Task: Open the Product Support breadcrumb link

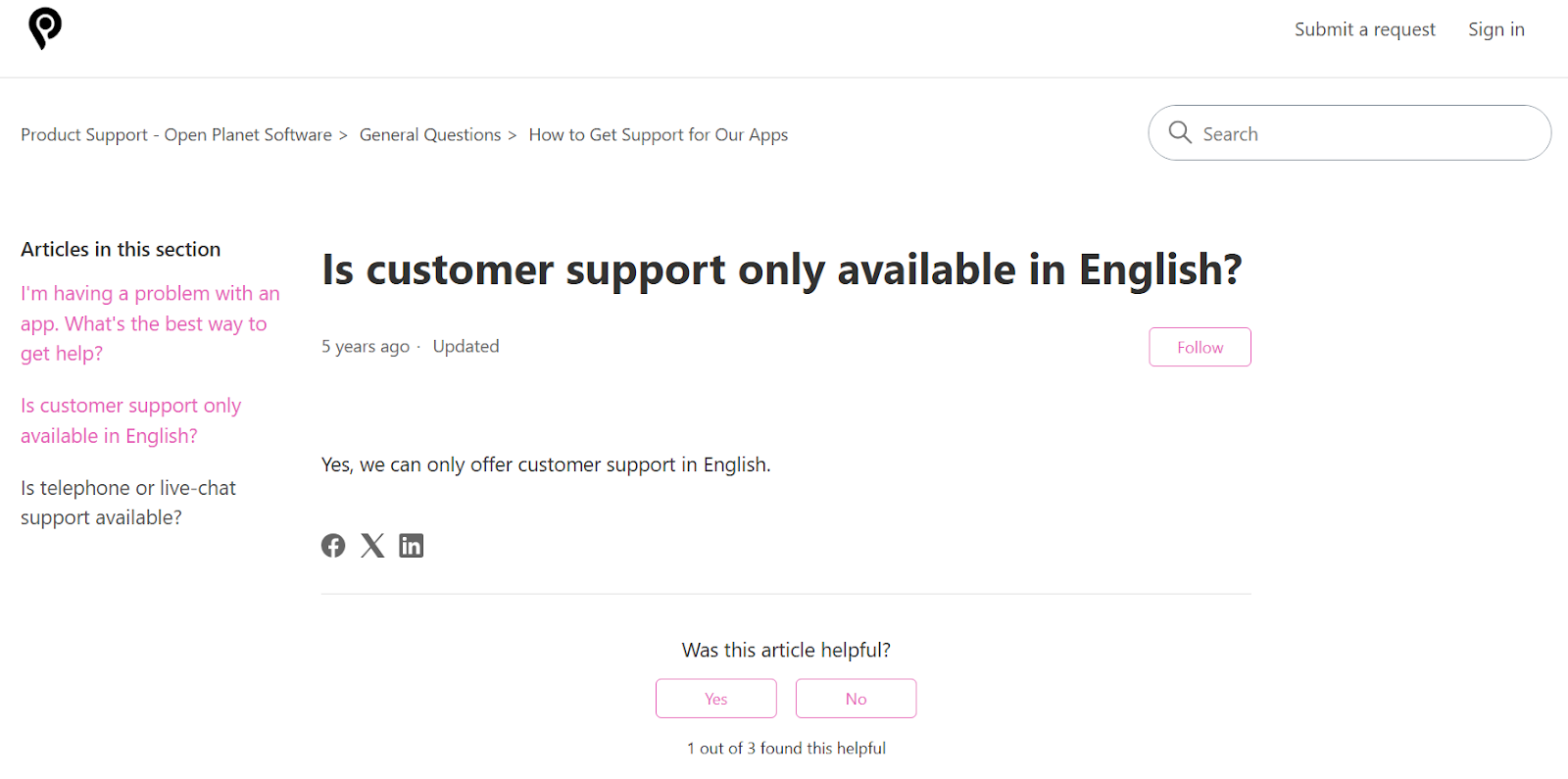Action: [176, 134]
